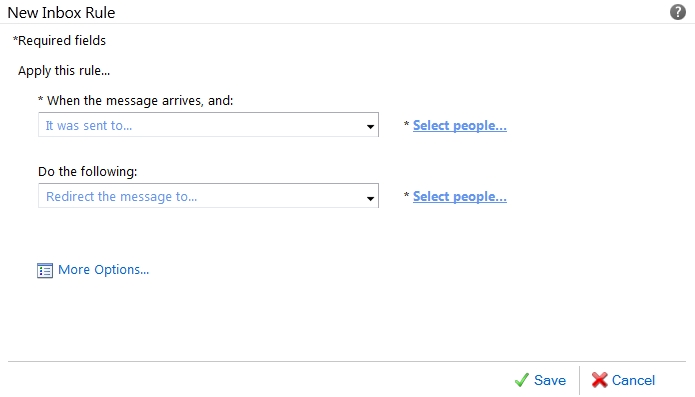Click the 'Apply this rule...' heading text
This screenshot has height=397, width=695.
point(64,71)
